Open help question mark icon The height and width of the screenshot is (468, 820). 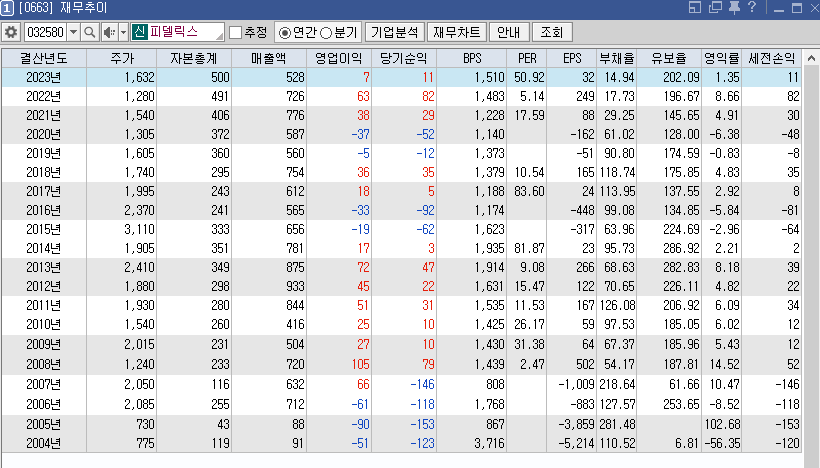751,7
